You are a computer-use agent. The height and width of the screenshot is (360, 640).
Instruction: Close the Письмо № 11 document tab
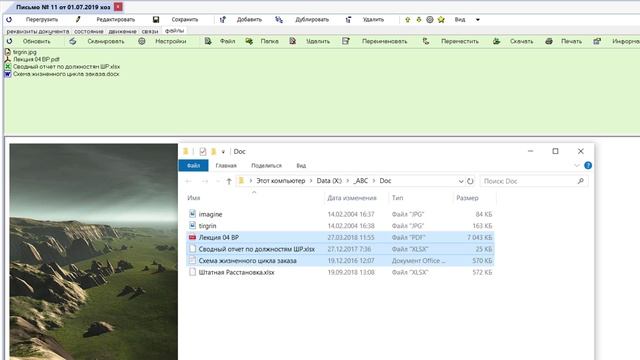[x=118, y=7]
